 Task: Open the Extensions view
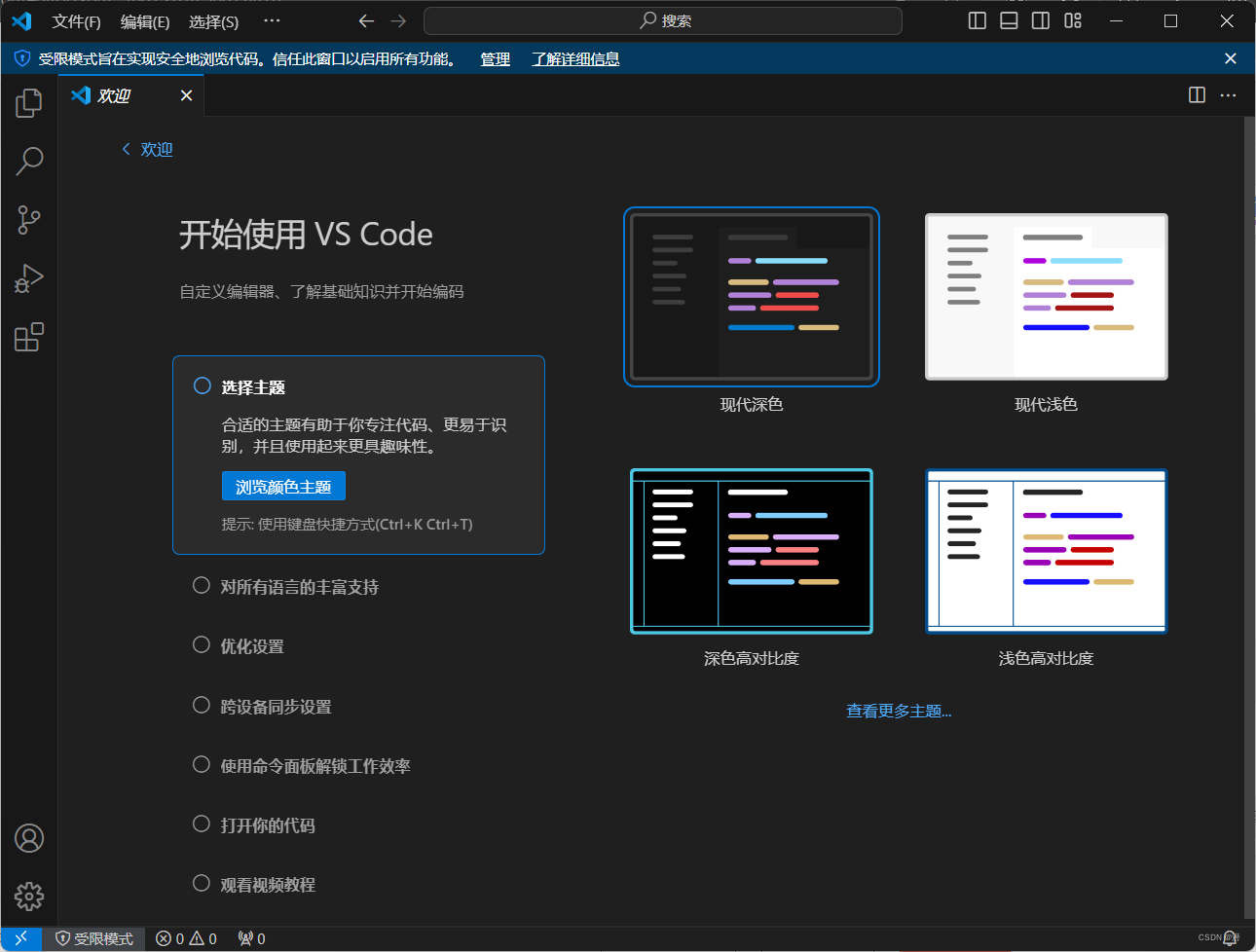click(28, 336)
